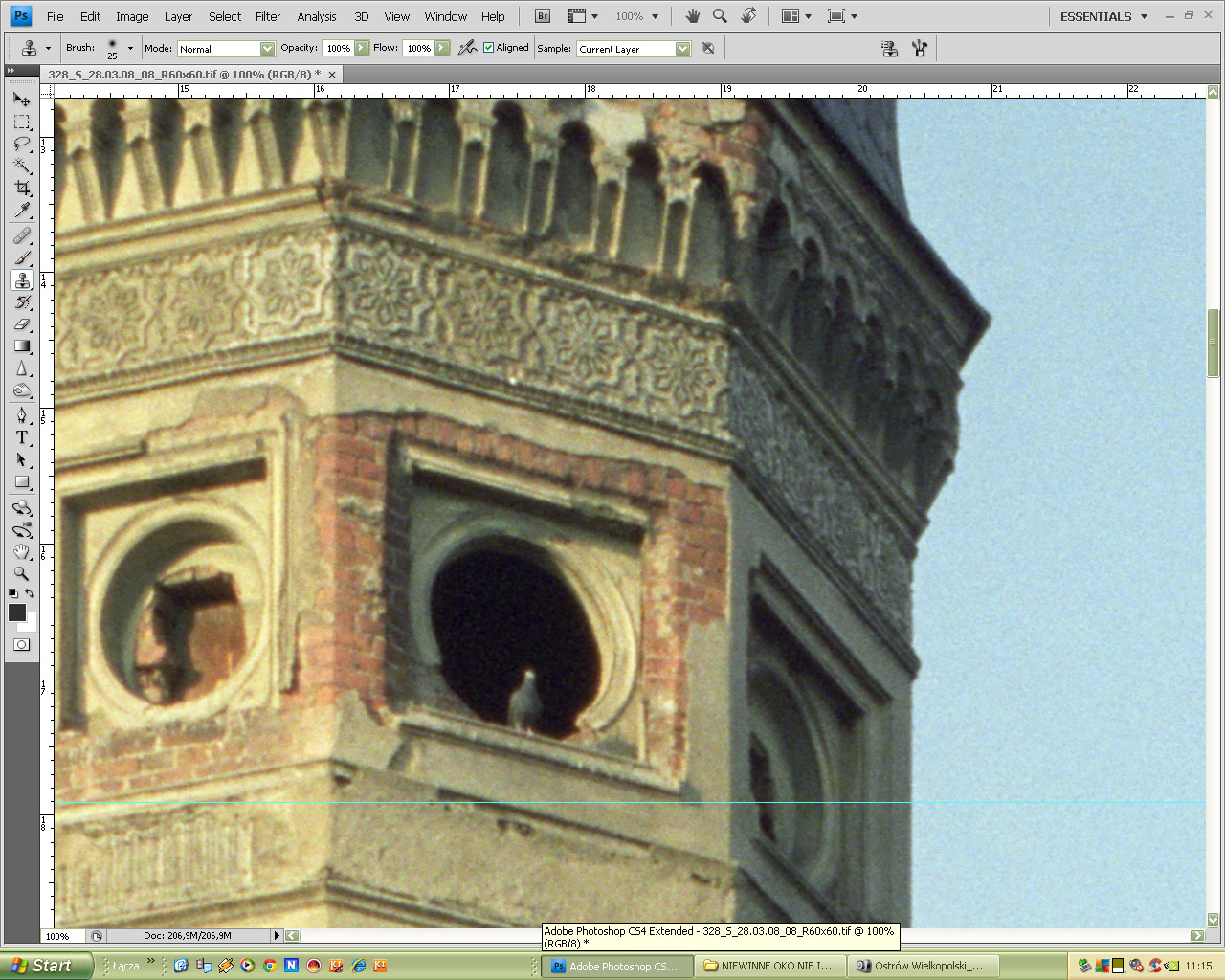
Task: Select the Gradient tool
Action: pos(21,345)
